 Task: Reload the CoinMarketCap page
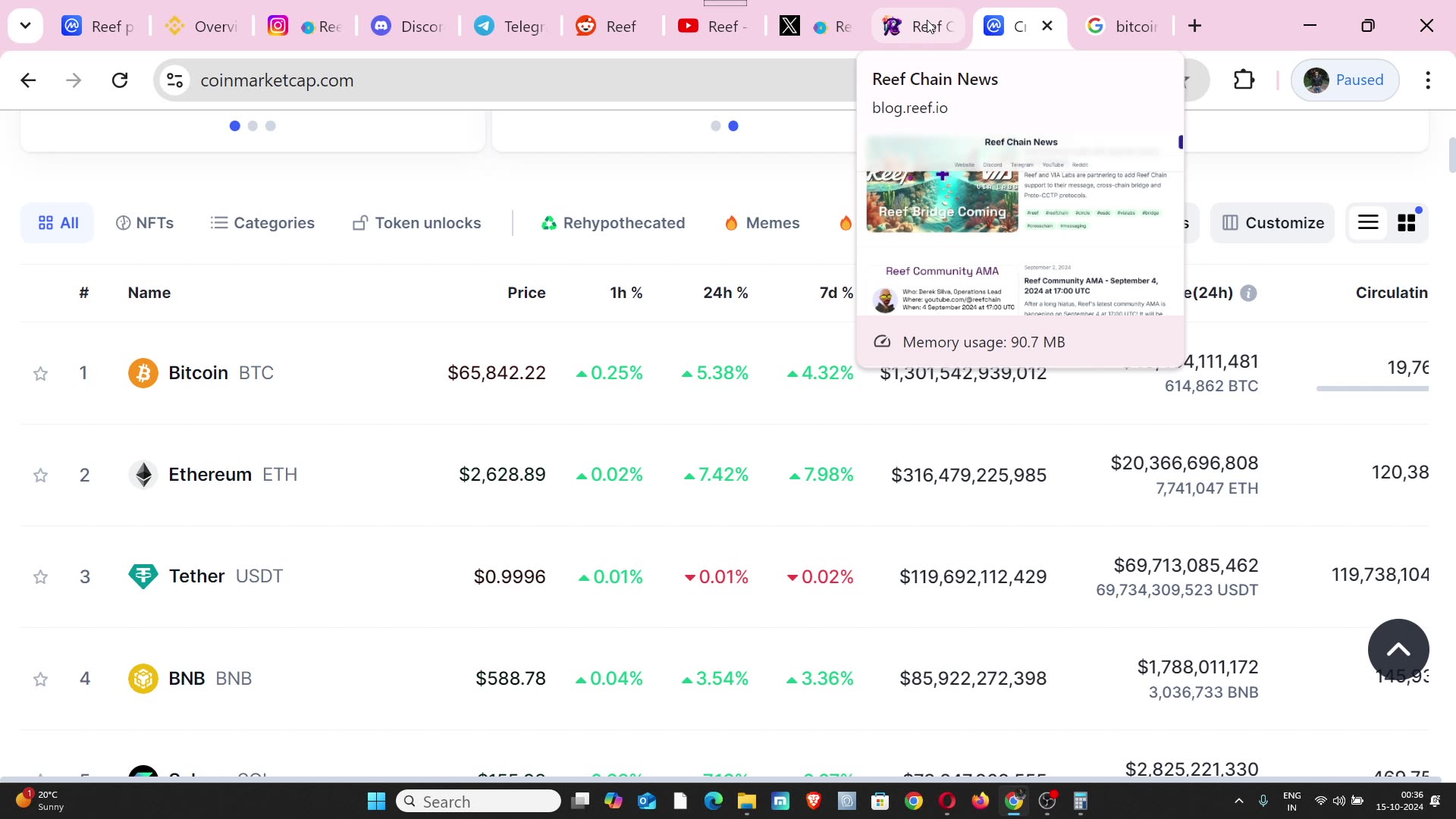120,80
